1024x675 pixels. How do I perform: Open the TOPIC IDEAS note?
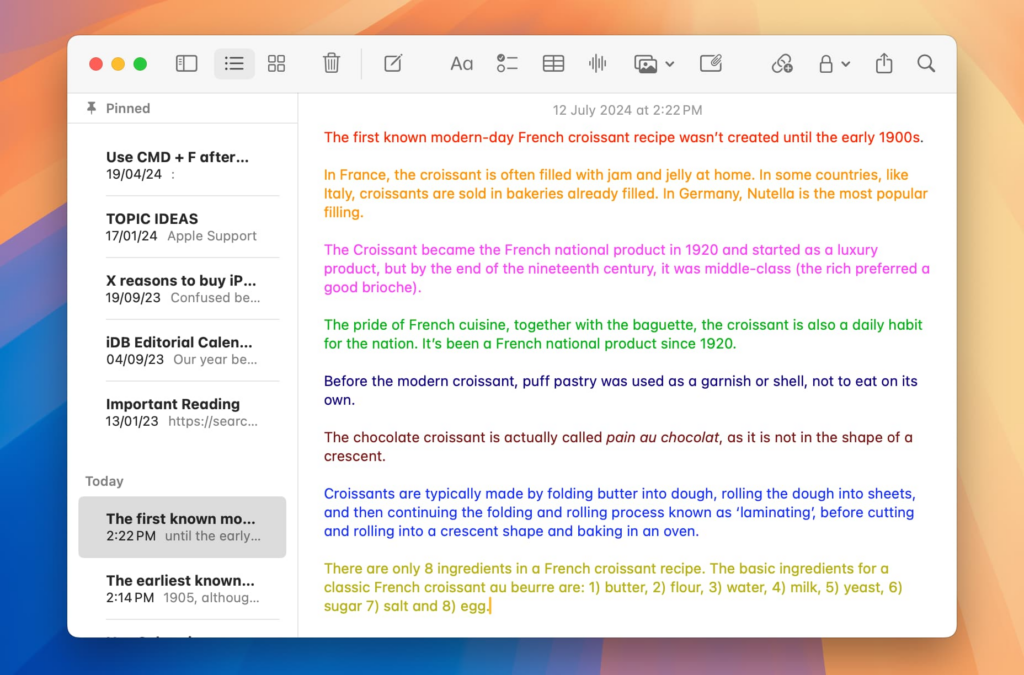181,227
